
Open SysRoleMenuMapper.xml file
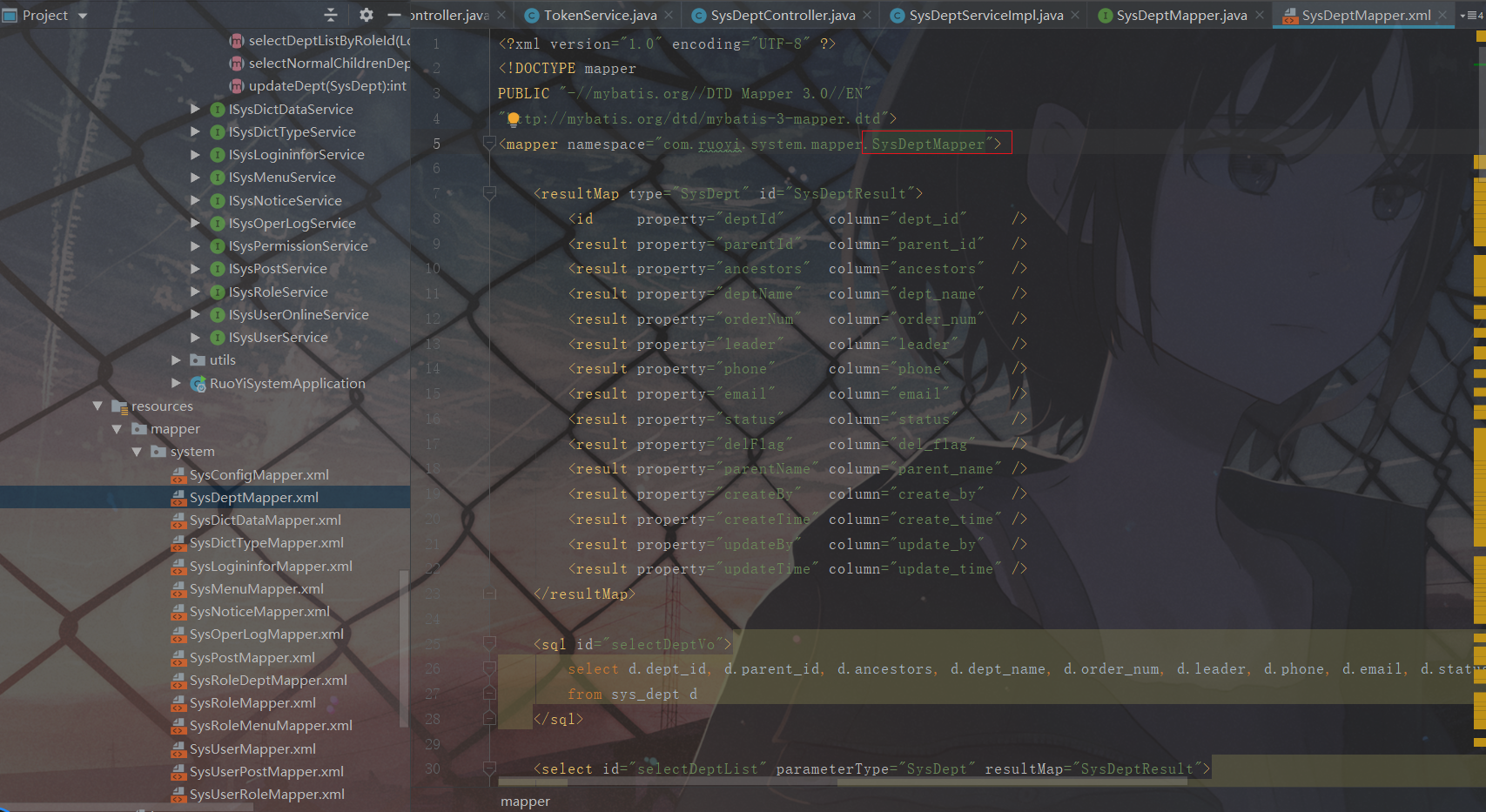tap(271, 725)
